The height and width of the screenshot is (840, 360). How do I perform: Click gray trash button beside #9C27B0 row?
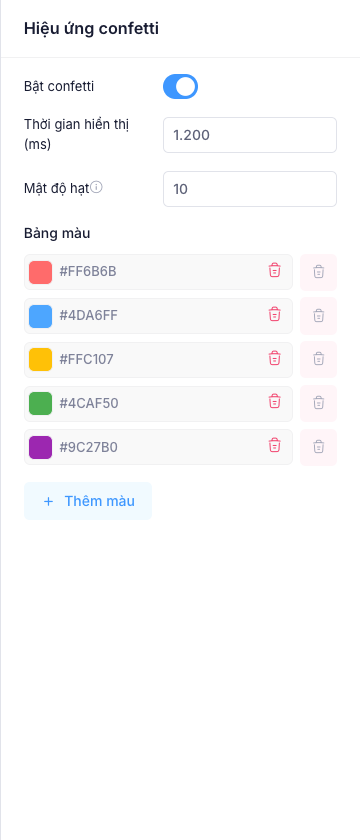coord(319,447)
